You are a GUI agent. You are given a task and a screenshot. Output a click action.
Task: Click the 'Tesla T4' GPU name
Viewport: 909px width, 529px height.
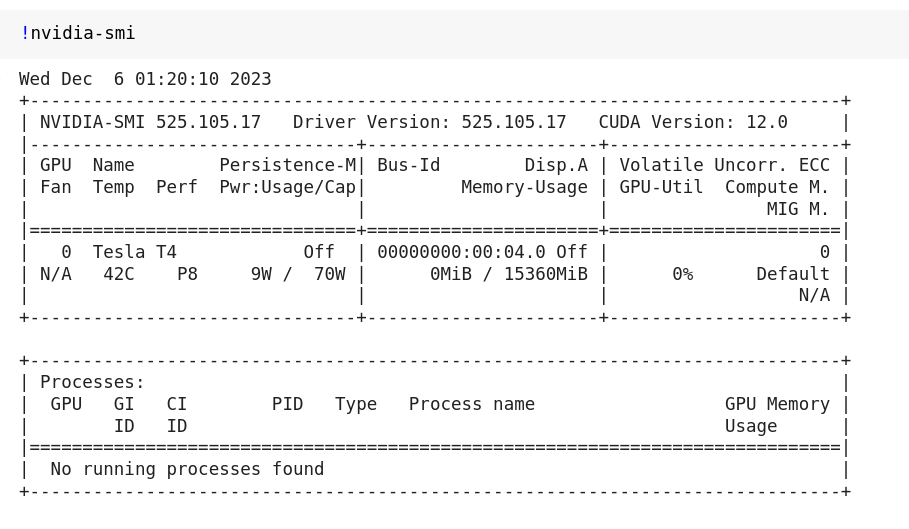tap(134, 252)
